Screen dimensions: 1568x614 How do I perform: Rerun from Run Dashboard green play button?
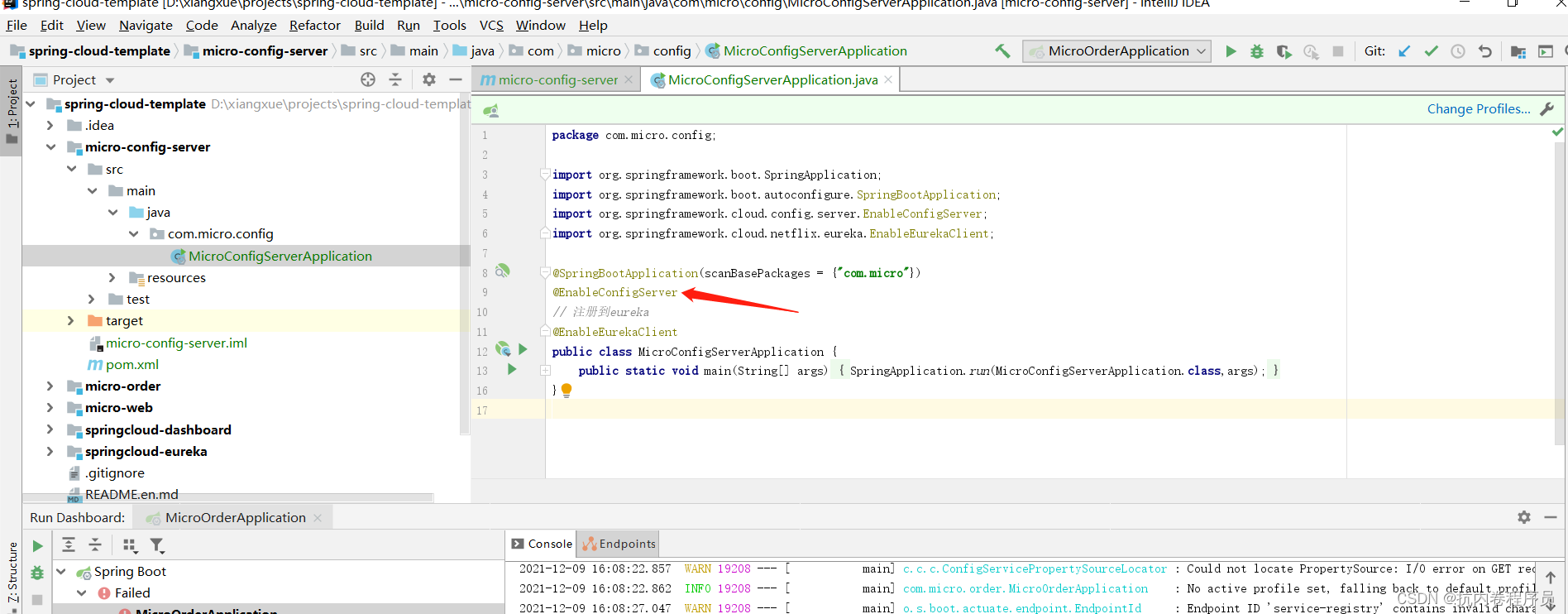coord(37,546)
